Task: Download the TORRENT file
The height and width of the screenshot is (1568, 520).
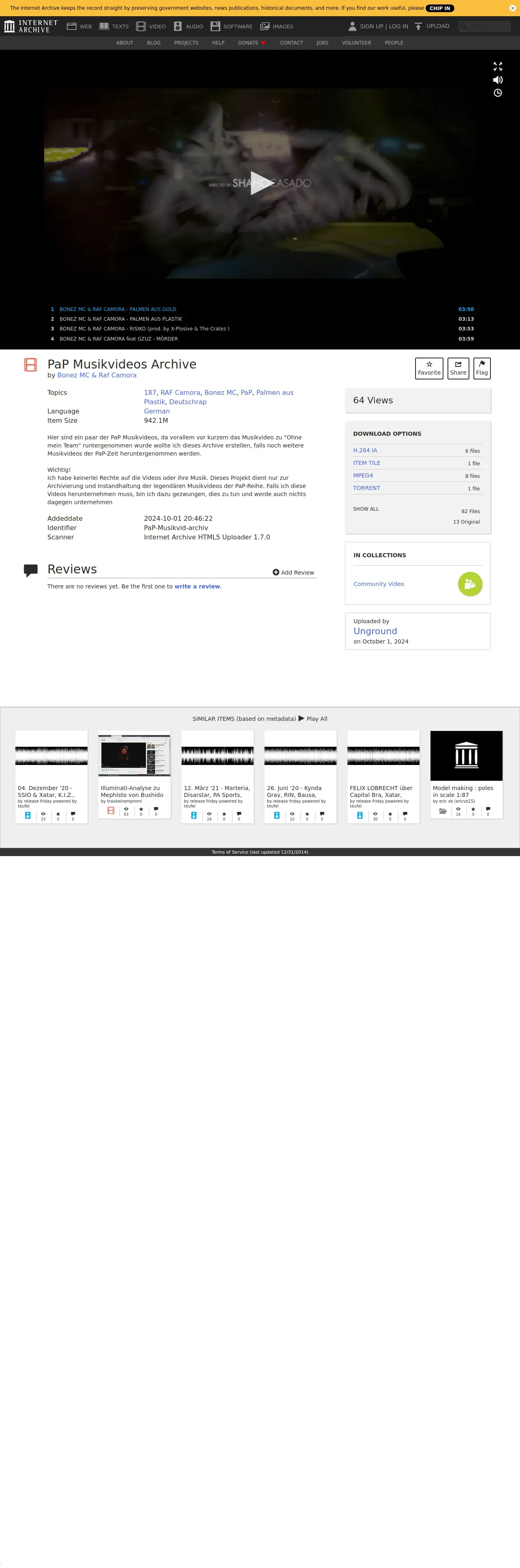Action: pyautogui.click(x=367, y=488)
